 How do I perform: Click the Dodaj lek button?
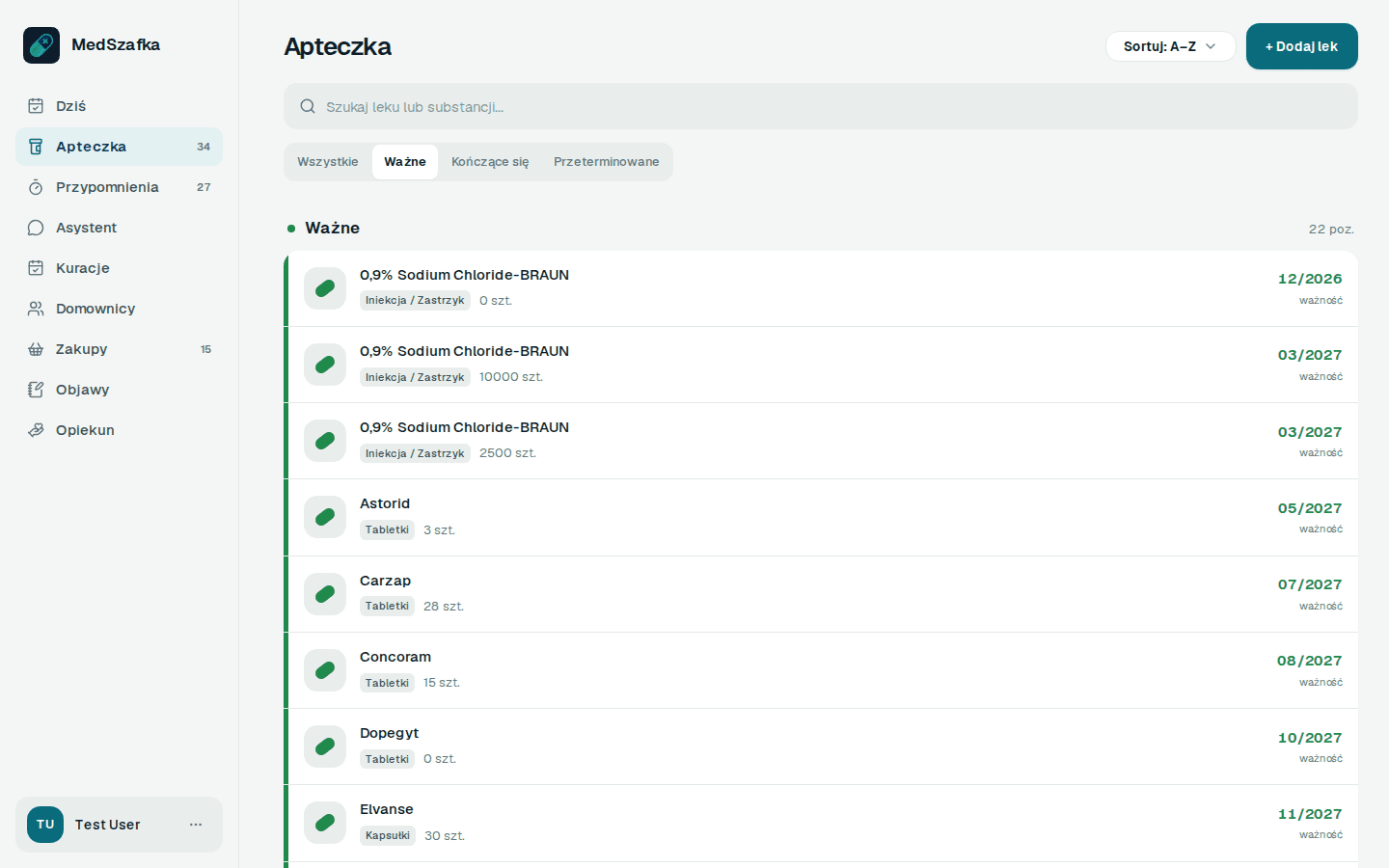click(1302, 46)
